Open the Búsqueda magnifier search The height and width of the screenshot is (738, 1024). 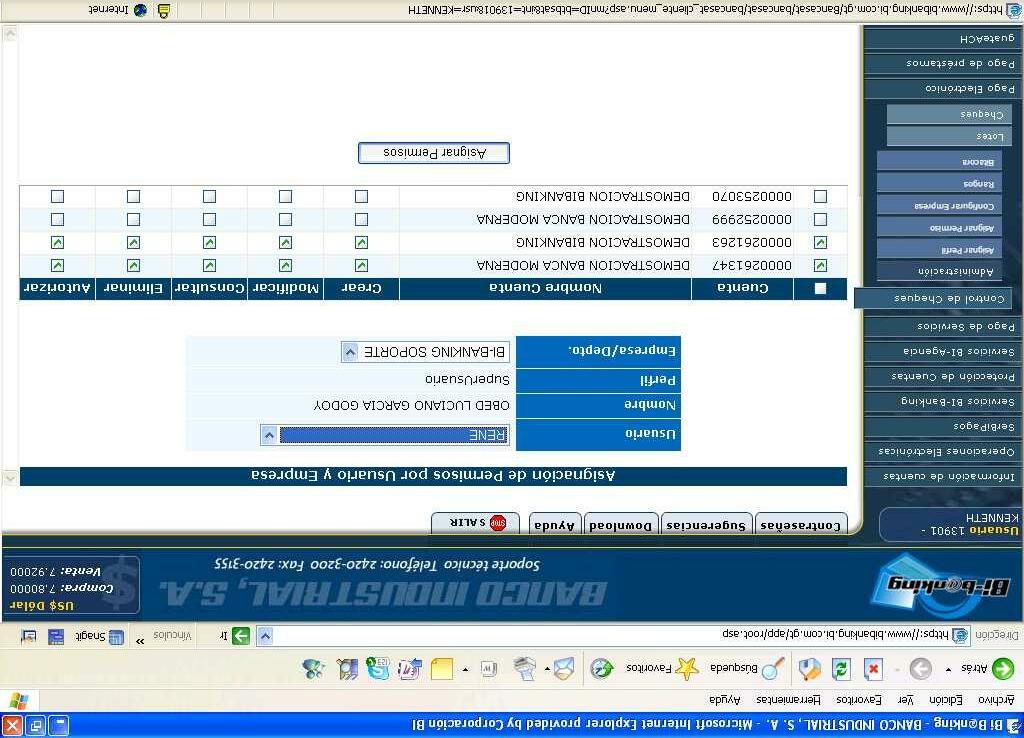(x=773, y=669)
